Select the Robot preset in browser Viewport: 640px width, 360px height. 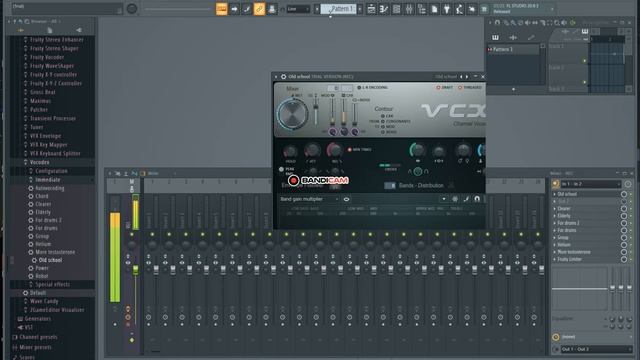(x=42, y=276)
